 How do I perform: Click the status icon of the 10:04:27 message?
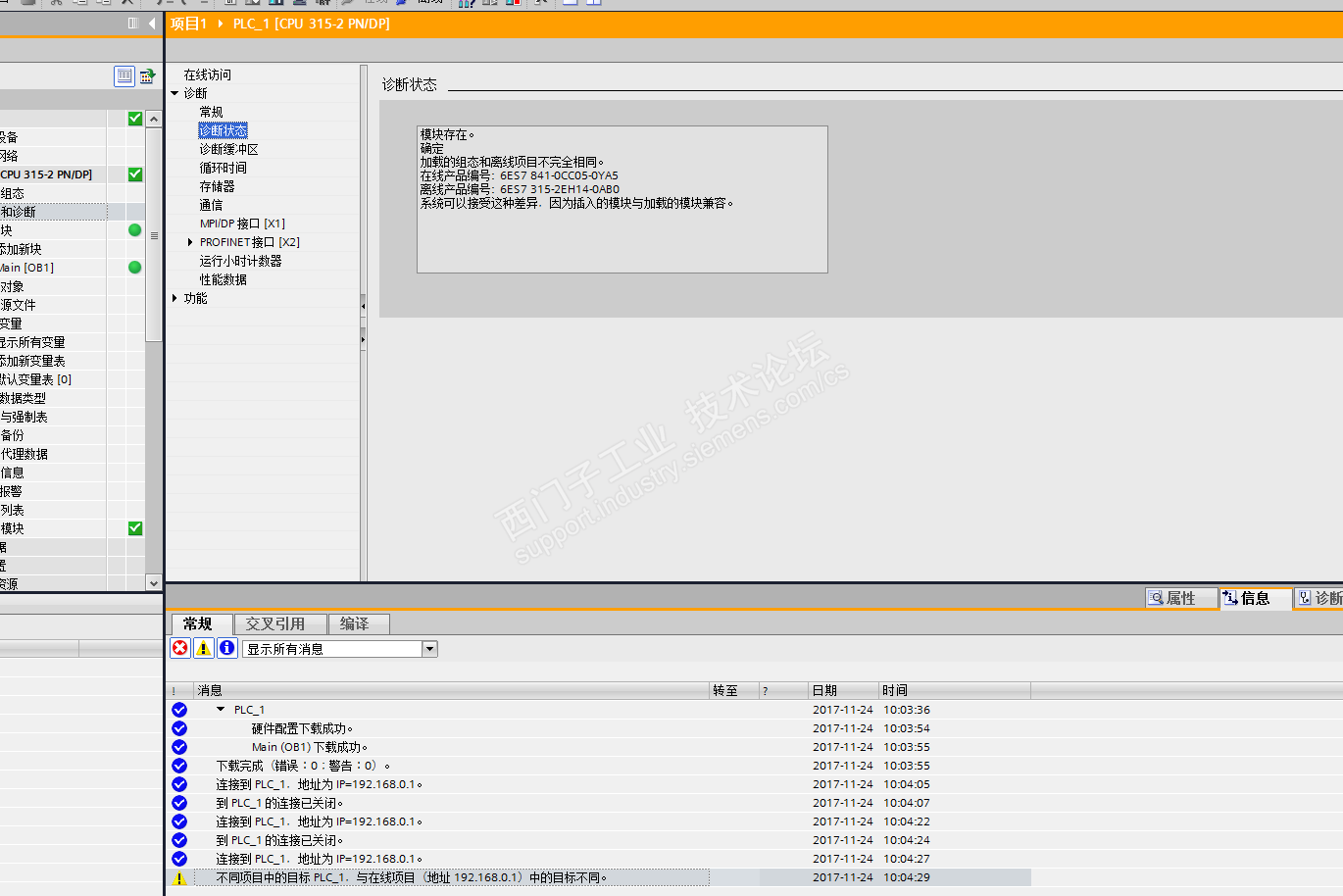(x=179, y=859)
